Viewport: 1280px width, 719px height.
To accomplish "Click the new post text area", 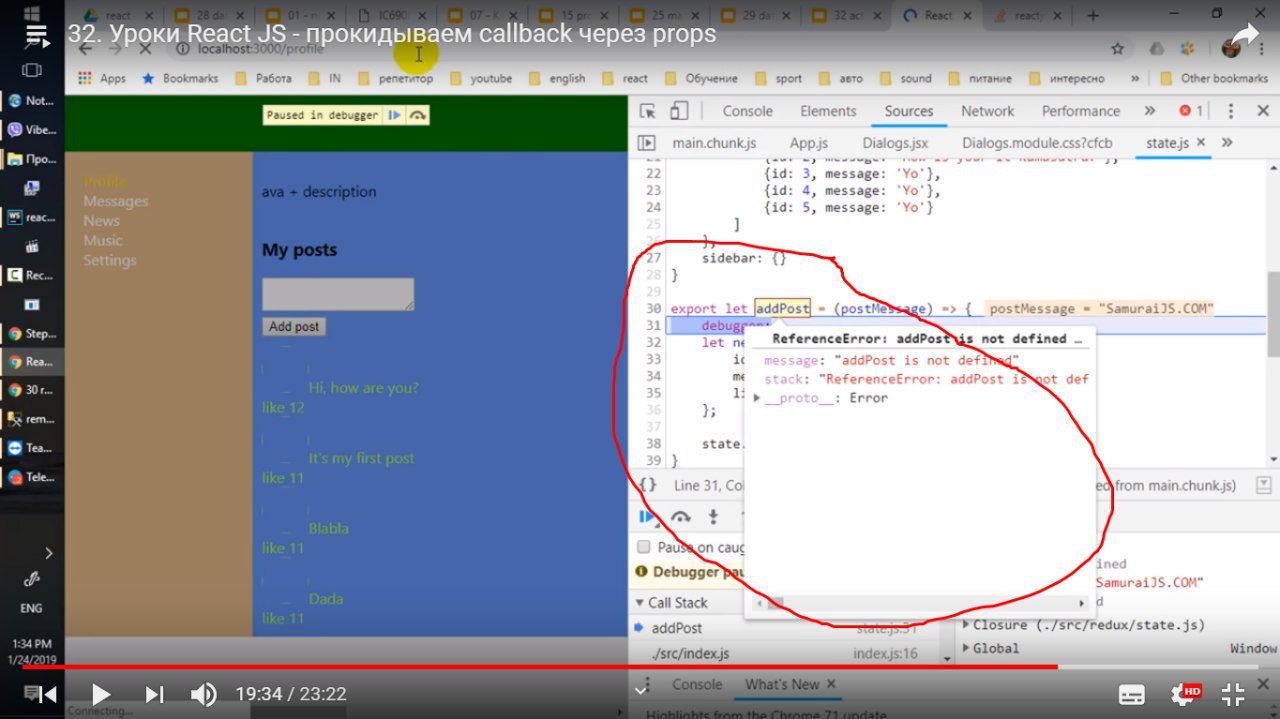I will [338, 294].
